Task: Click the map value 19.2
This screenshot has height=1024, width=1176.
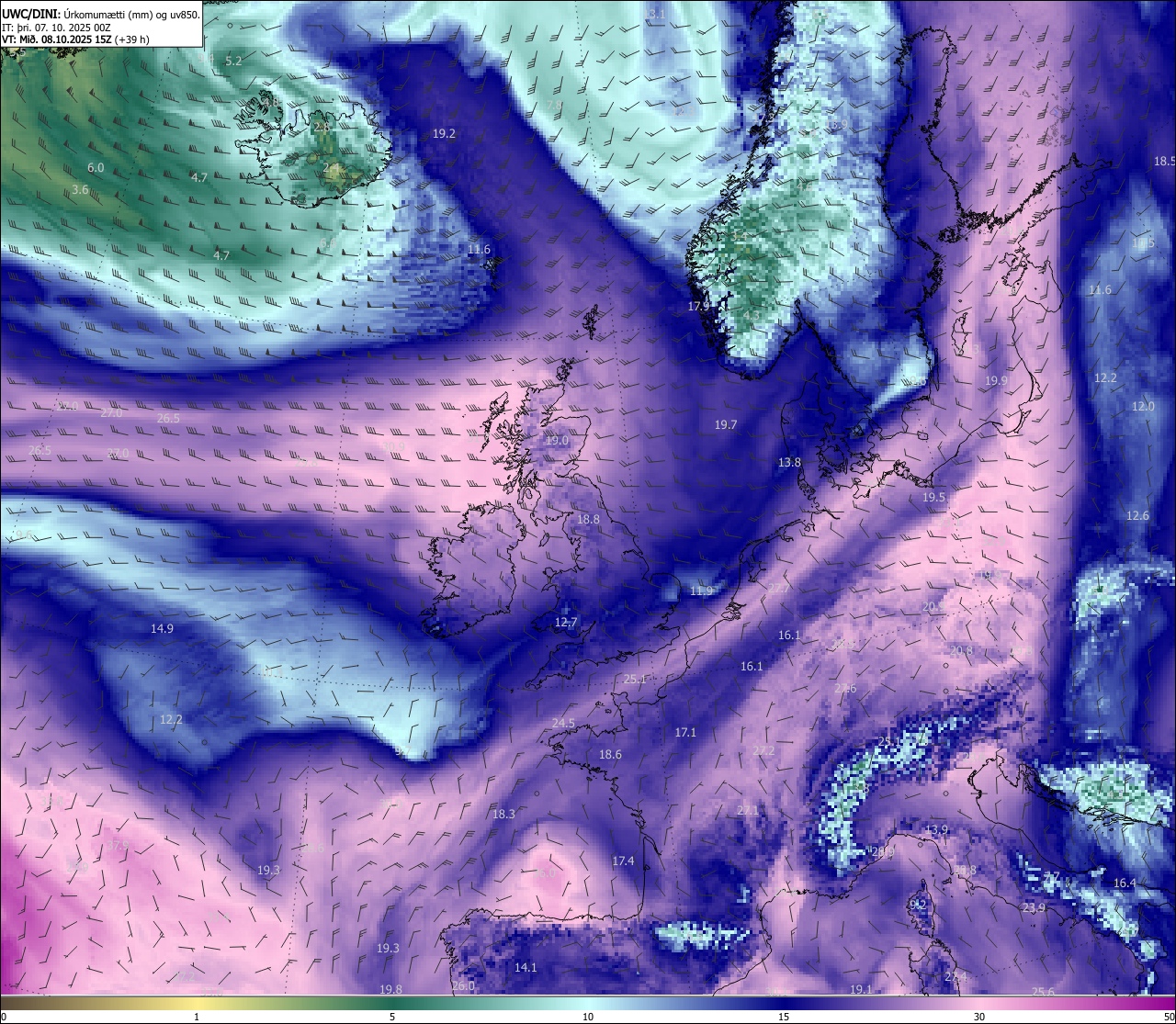Action: point(444,133)
